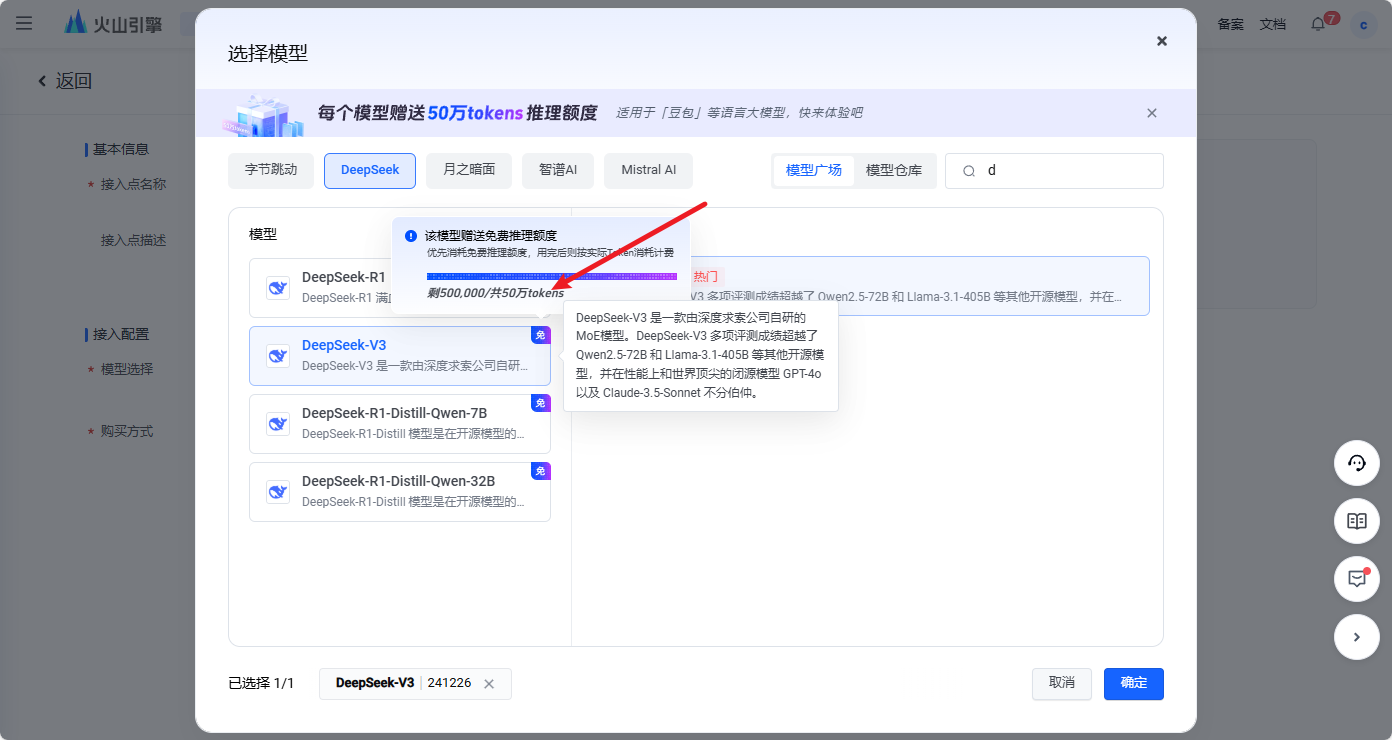Click the DeepSeek-R1-Distill-Qwen-32B logo icon

click(278, 492)
